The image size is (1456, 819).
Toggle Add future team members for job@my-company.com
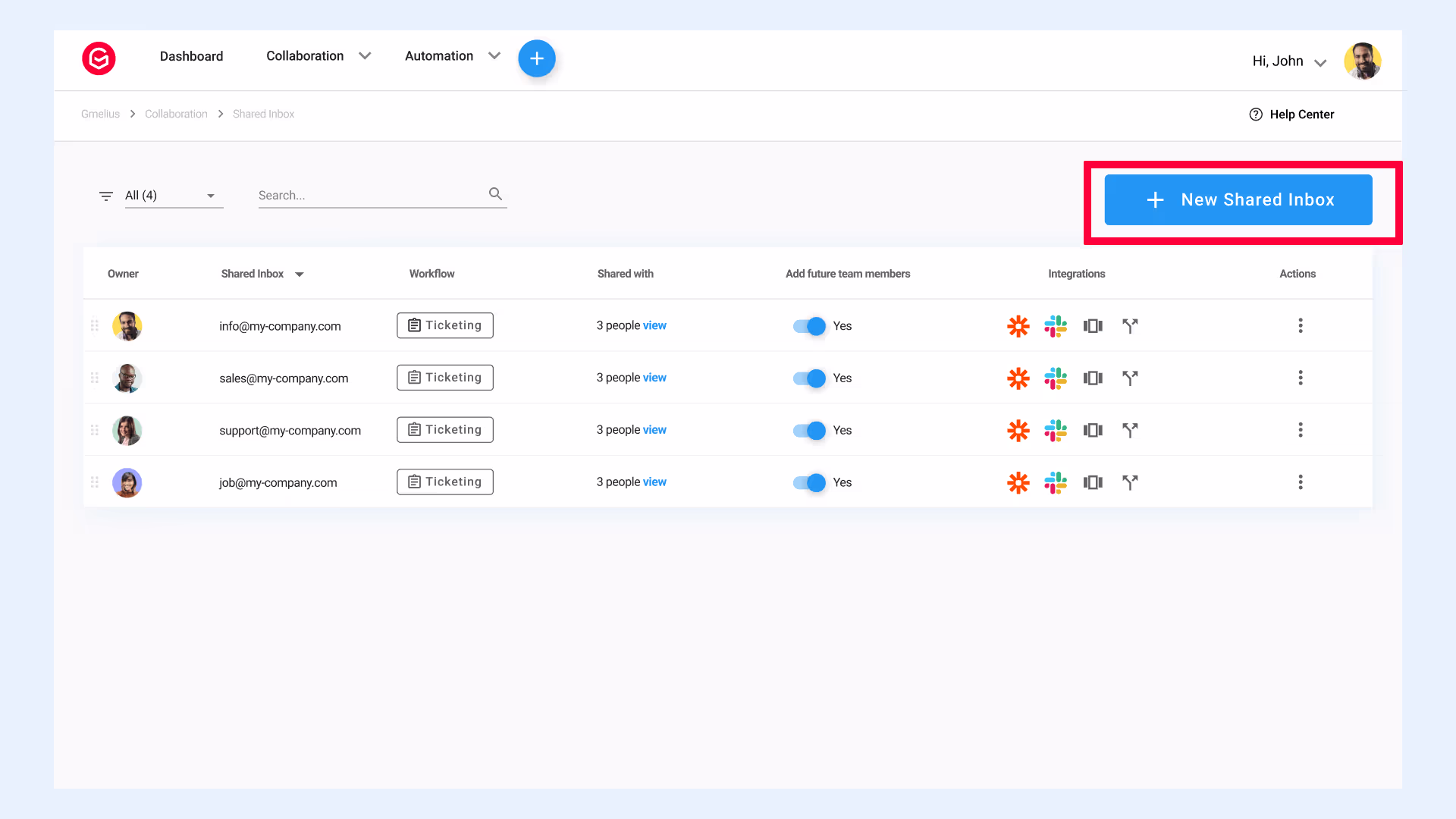(809, 482)
